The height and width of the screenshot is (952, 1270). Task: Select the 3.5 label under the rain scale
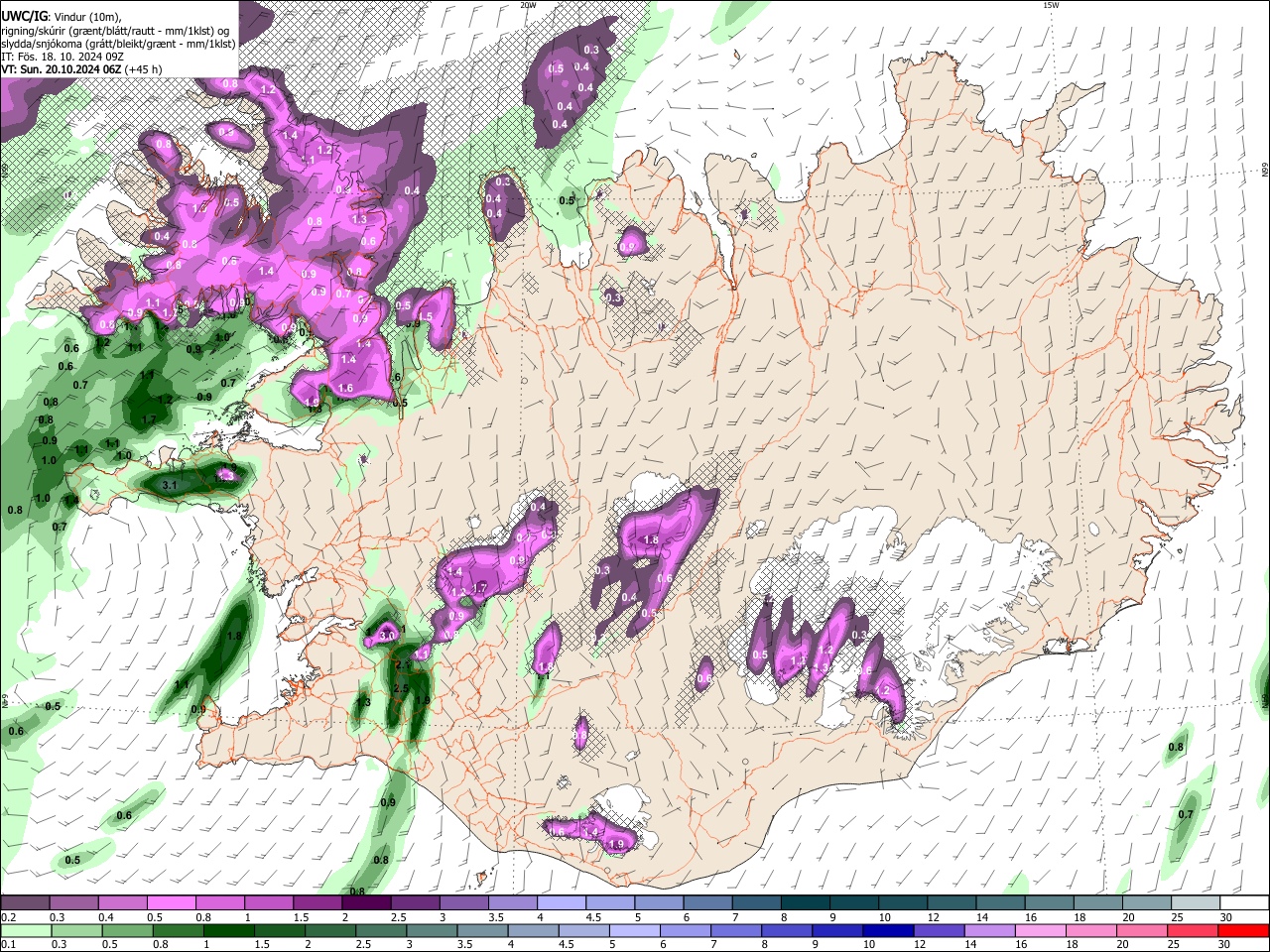[463, 944]
